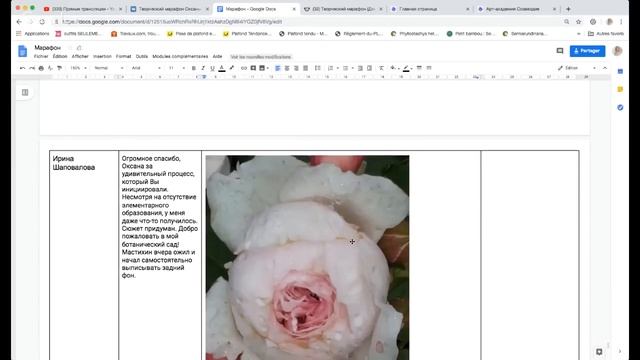Open line spacing options
Image resolution: width=640 pixels, height=360 pixels.
(x=318, y=68)
